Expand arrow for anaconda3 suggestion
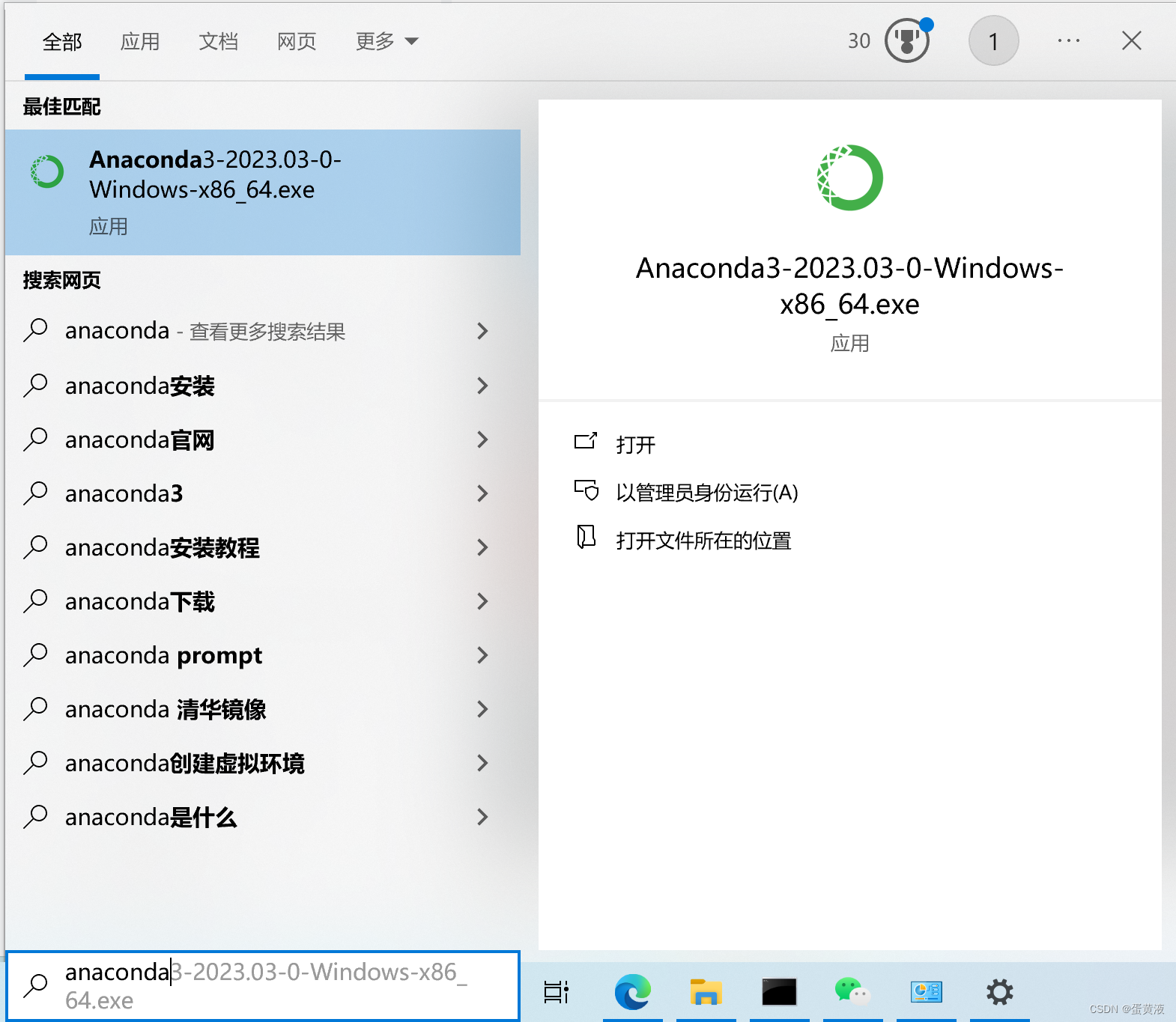Screen dimensions: 1176x1022 pos(482,493)
